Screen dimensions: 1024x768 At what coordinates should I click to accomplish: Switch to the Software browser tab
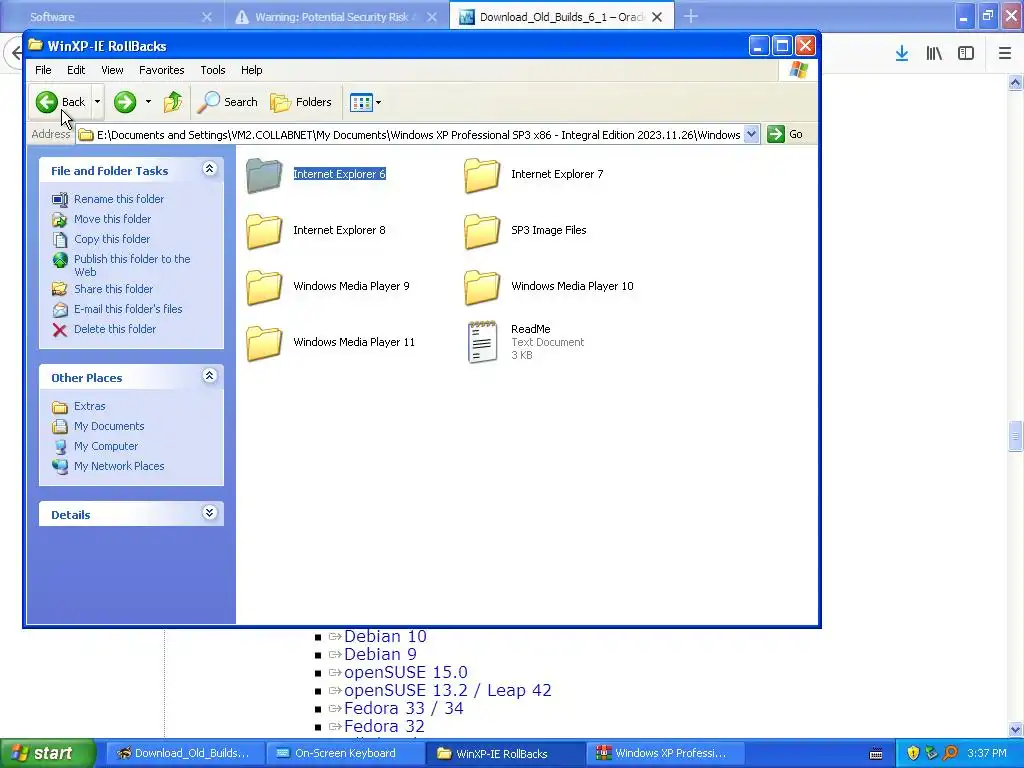click(x=111, y=17)
